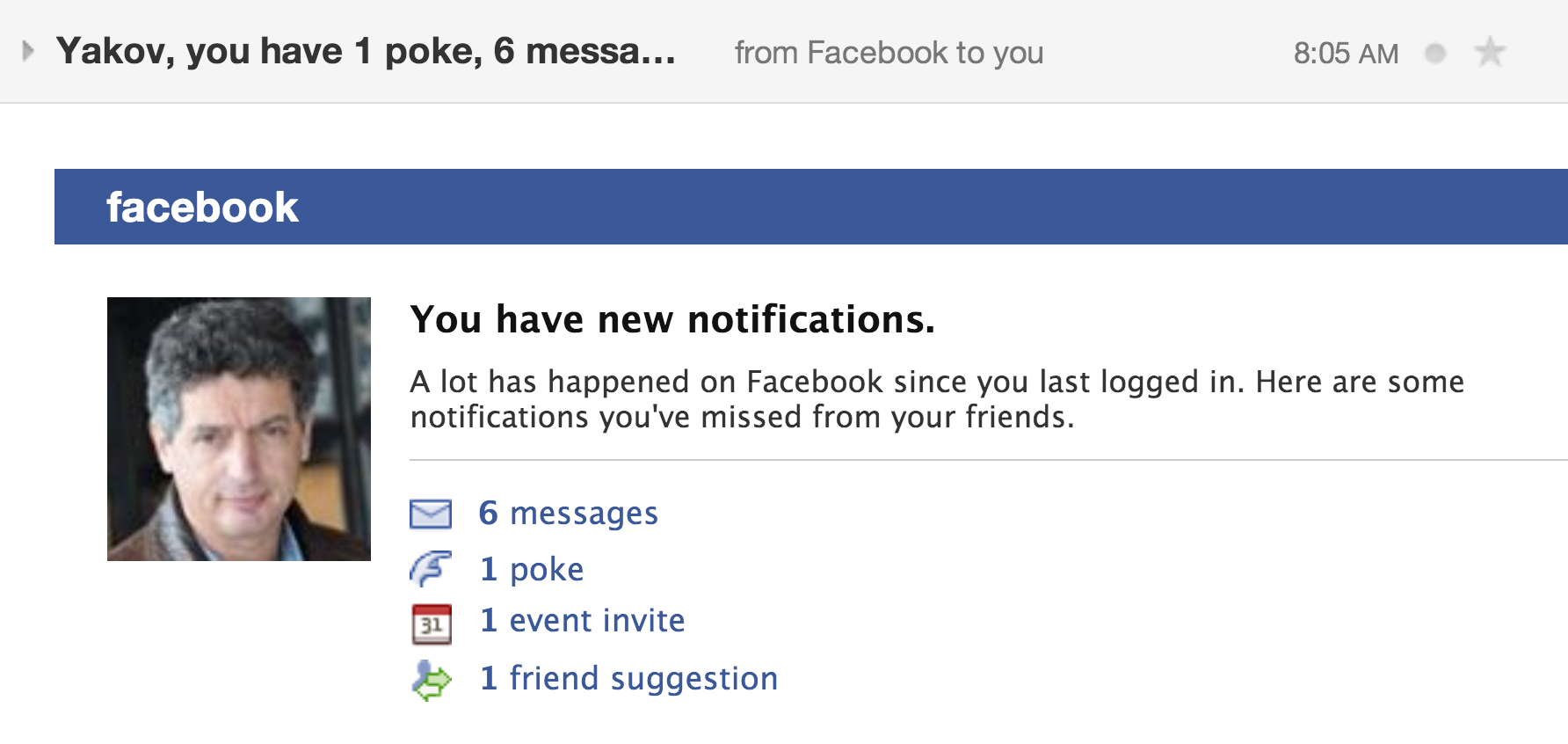Image resolution: width=1568 pixels, height=744 pixels.
Task: Open the "1 poke" link
Action: pos(532,570)
